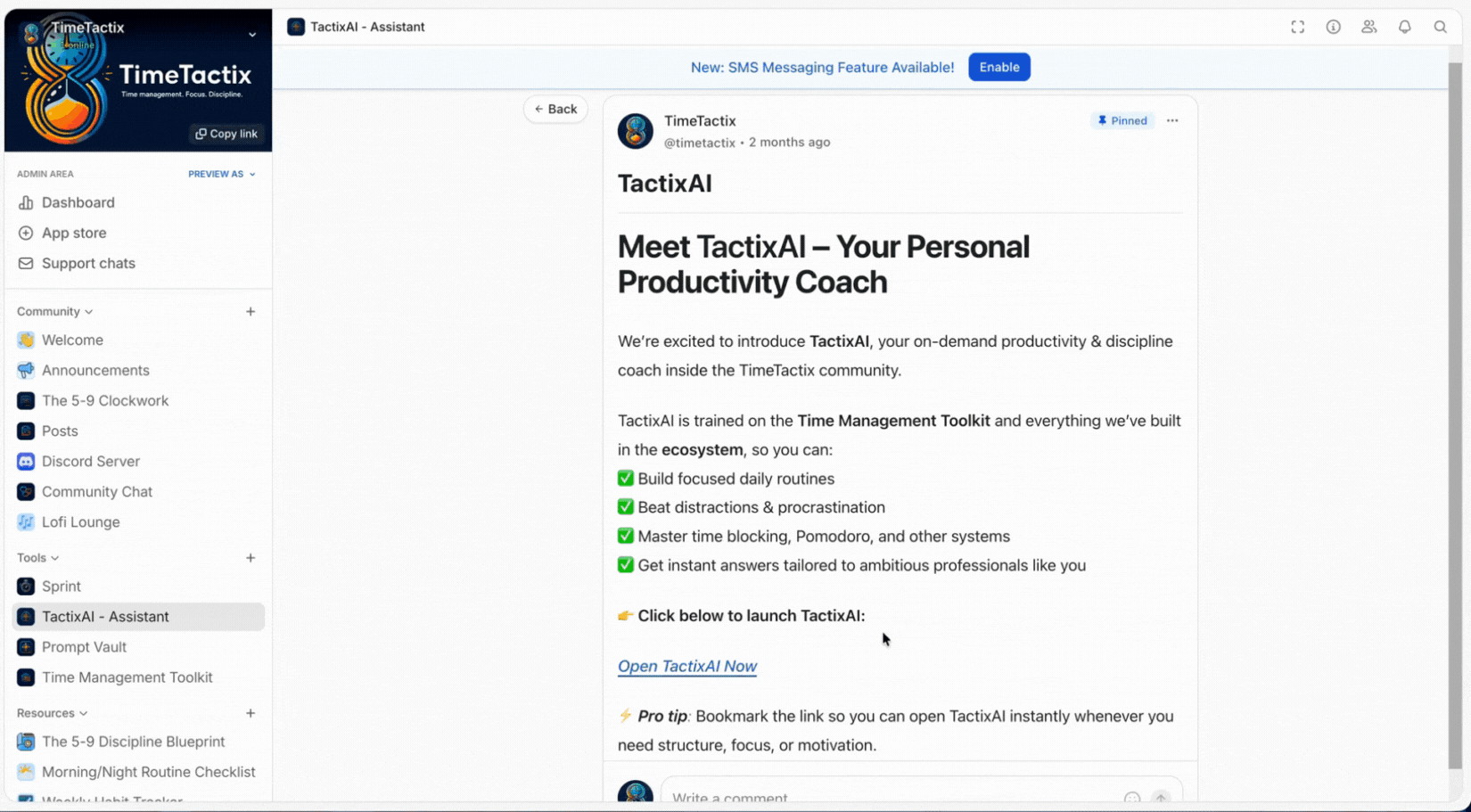
Task: Open the info icon in header
Action: pyautogui.click(x=1333, y=27)
